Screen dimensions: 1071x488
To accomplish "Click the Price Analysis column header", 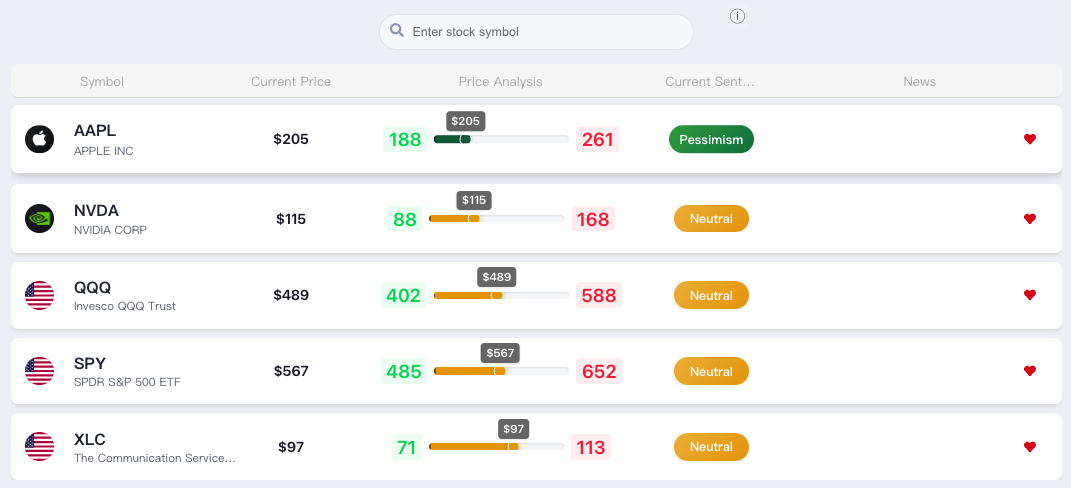I will click(x=501, y=81).
